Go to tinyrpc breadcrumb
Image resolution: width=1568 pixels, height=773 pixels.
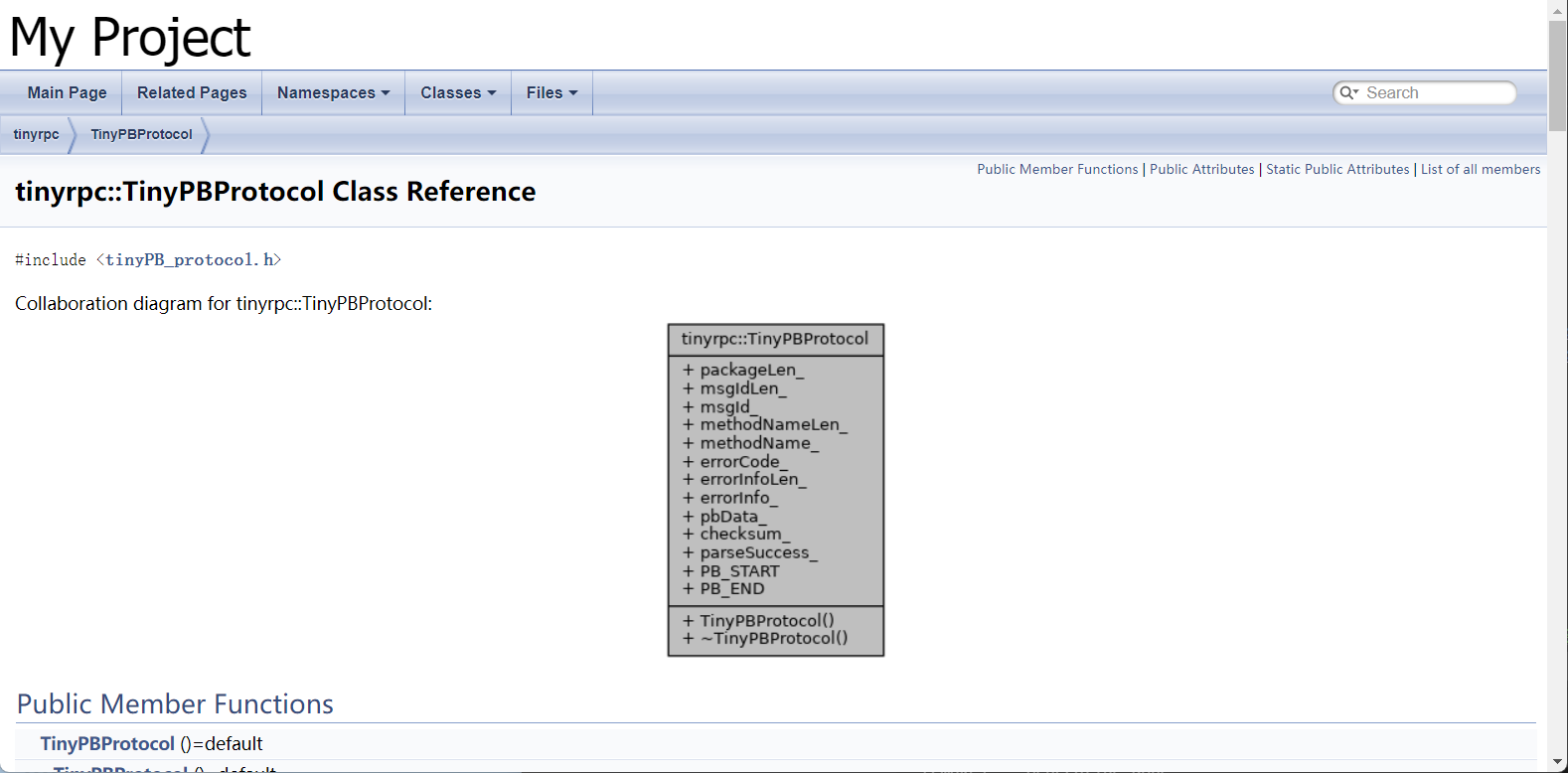(x=36, y=134)
